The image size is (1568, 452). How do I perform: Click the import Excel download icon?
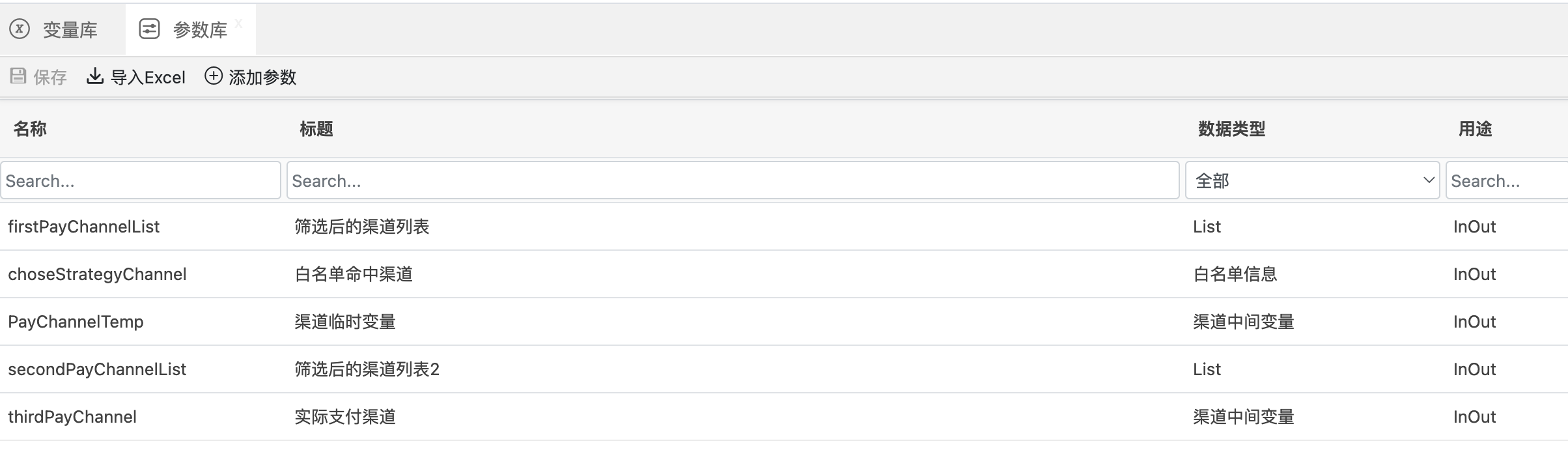tap(95, 76)
